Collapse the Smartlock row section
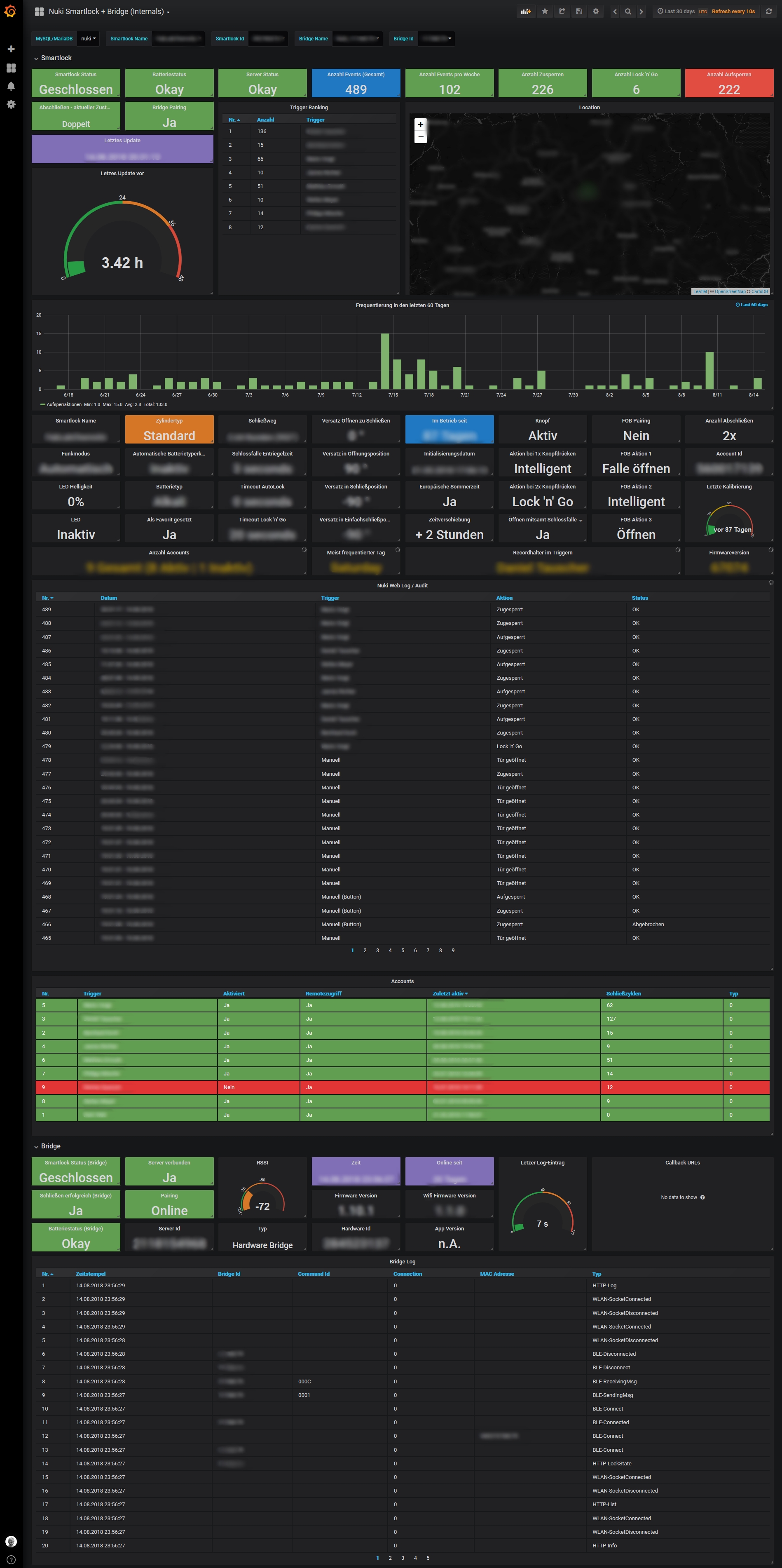 point(52,58)
